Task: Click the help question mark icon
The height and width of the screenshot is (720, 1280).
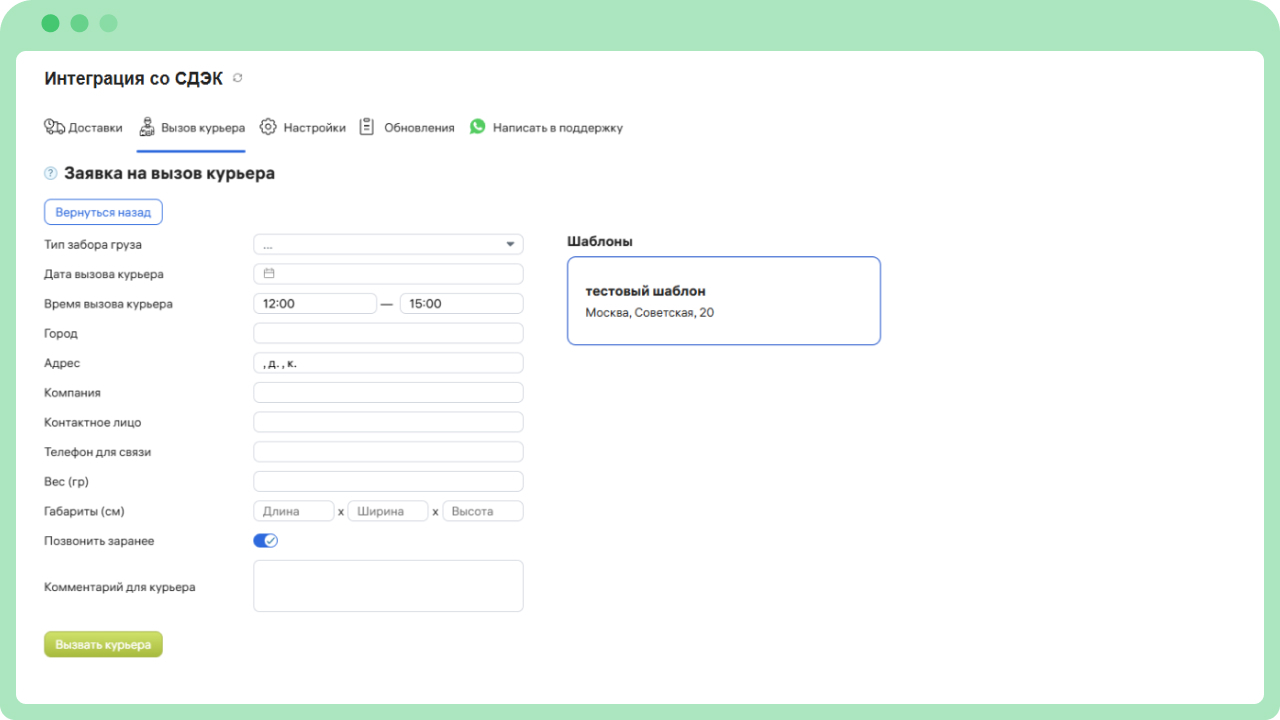Action: point(51,173)
